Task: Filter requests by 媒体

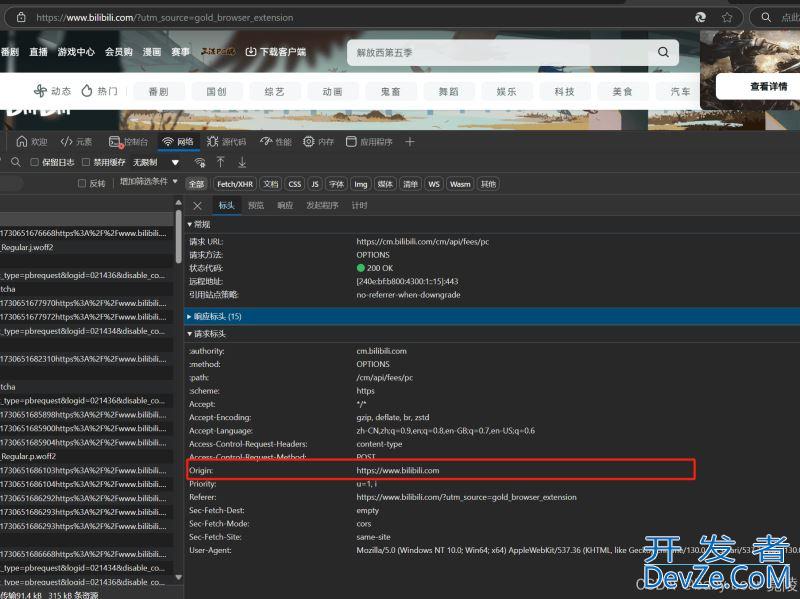Action: pyautogui.click(x=385, y=184)
